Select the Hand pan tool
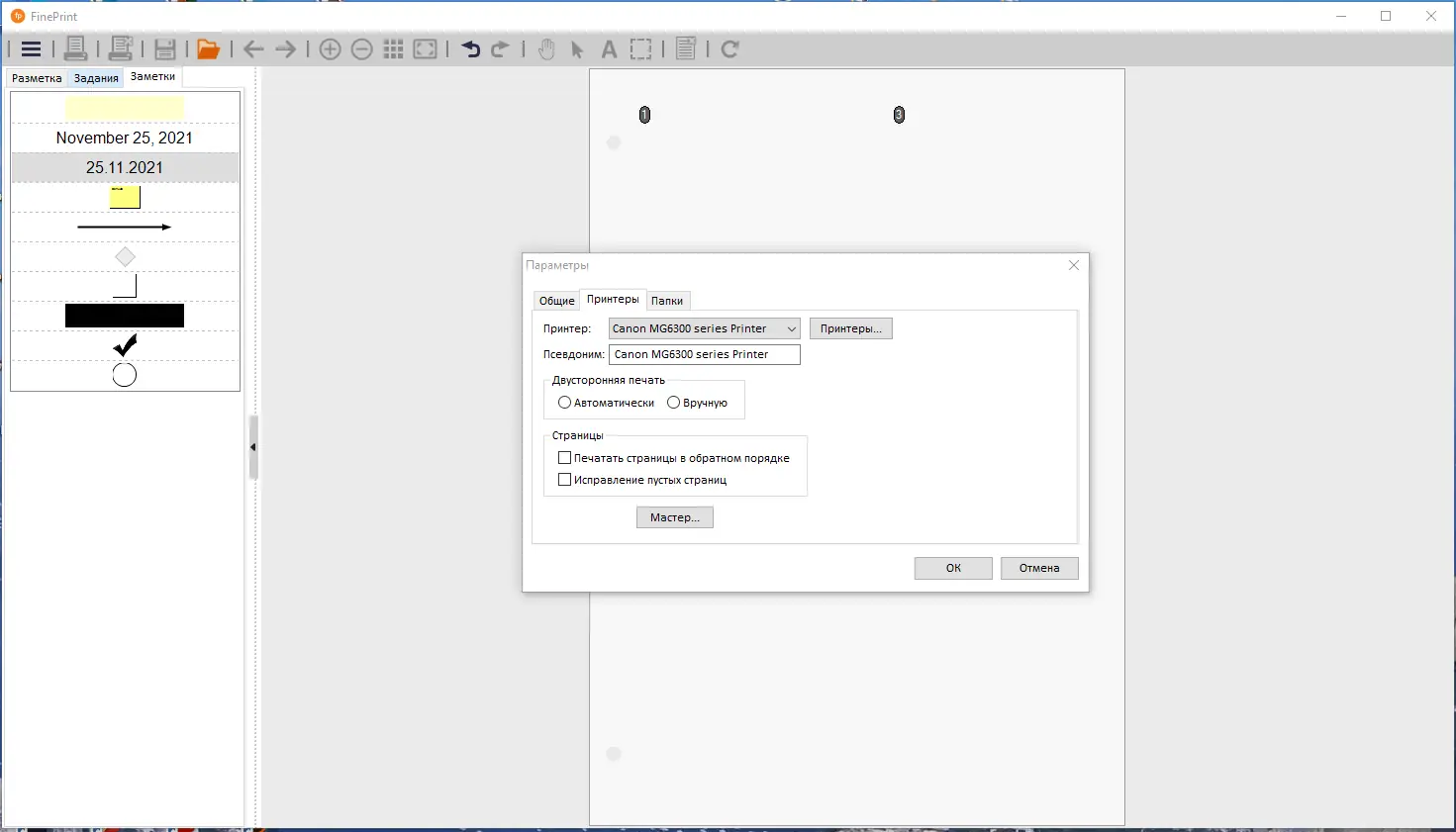The image size is (1456, 832). (x=546, y=49)
